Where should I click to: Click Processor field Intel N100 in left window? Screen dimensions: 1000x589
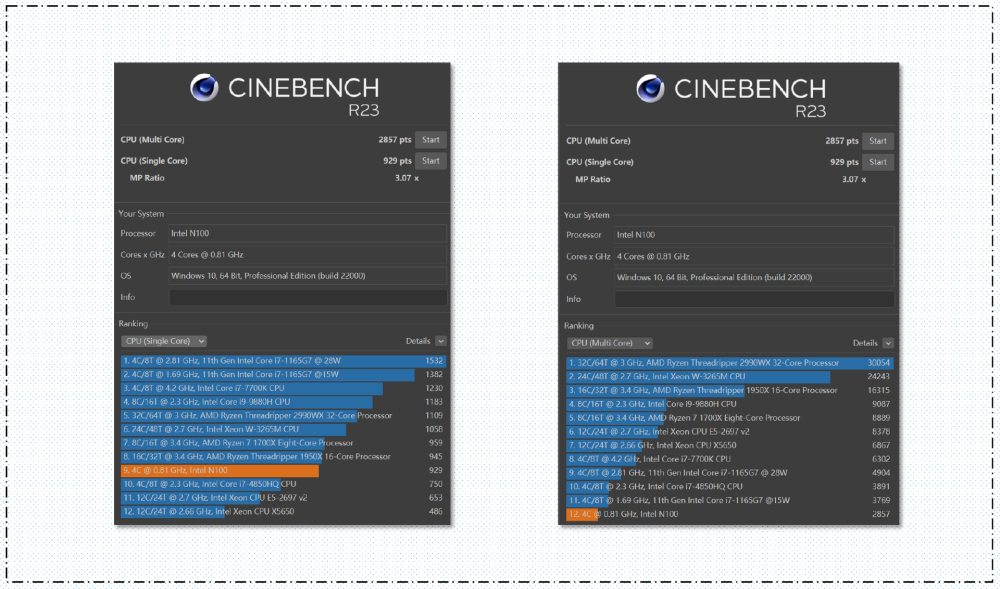pyautogui.click(x=307, y=233)
